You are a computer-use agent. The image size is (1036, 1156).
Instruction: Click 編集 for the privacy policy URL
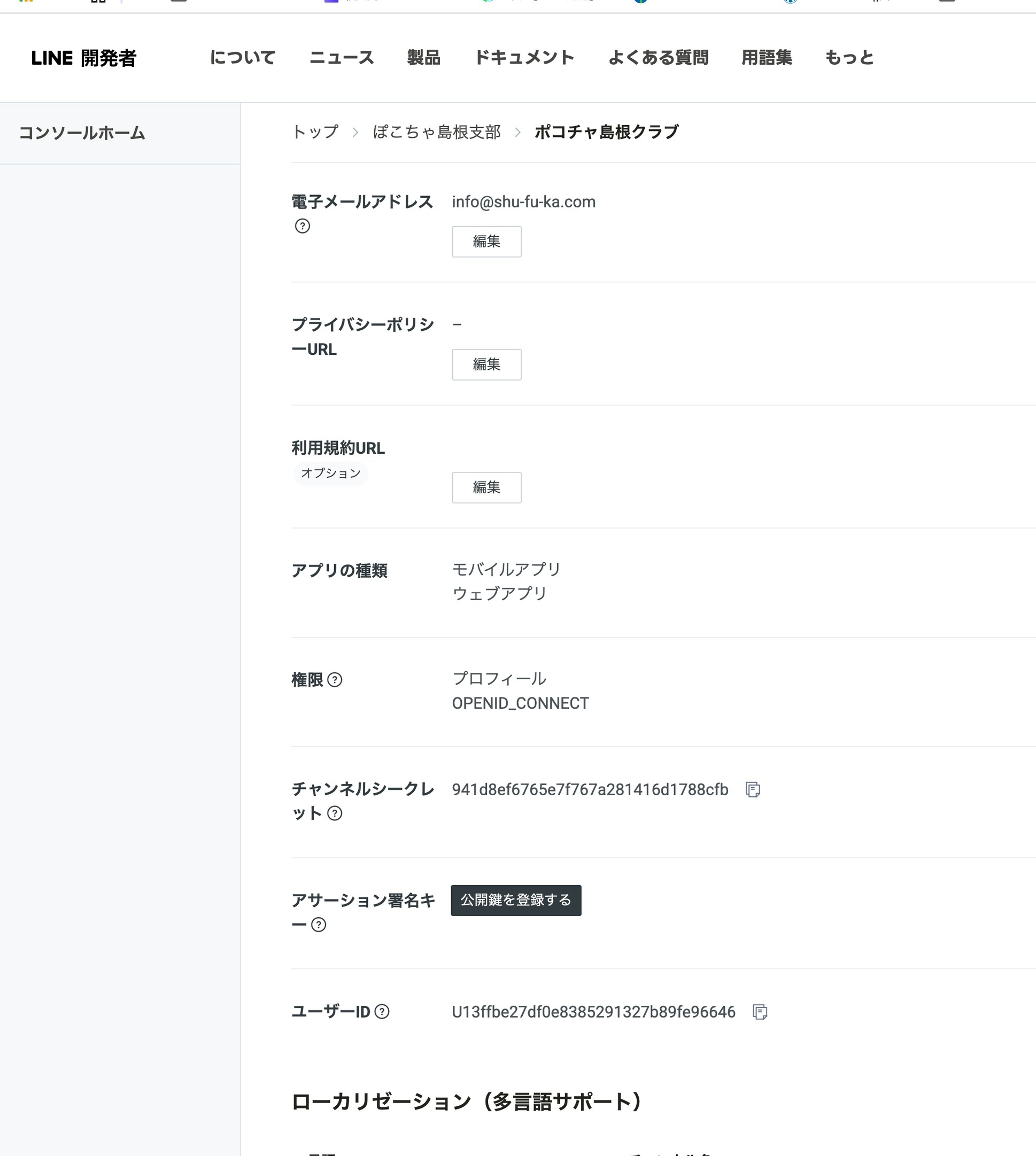(486, 364)
